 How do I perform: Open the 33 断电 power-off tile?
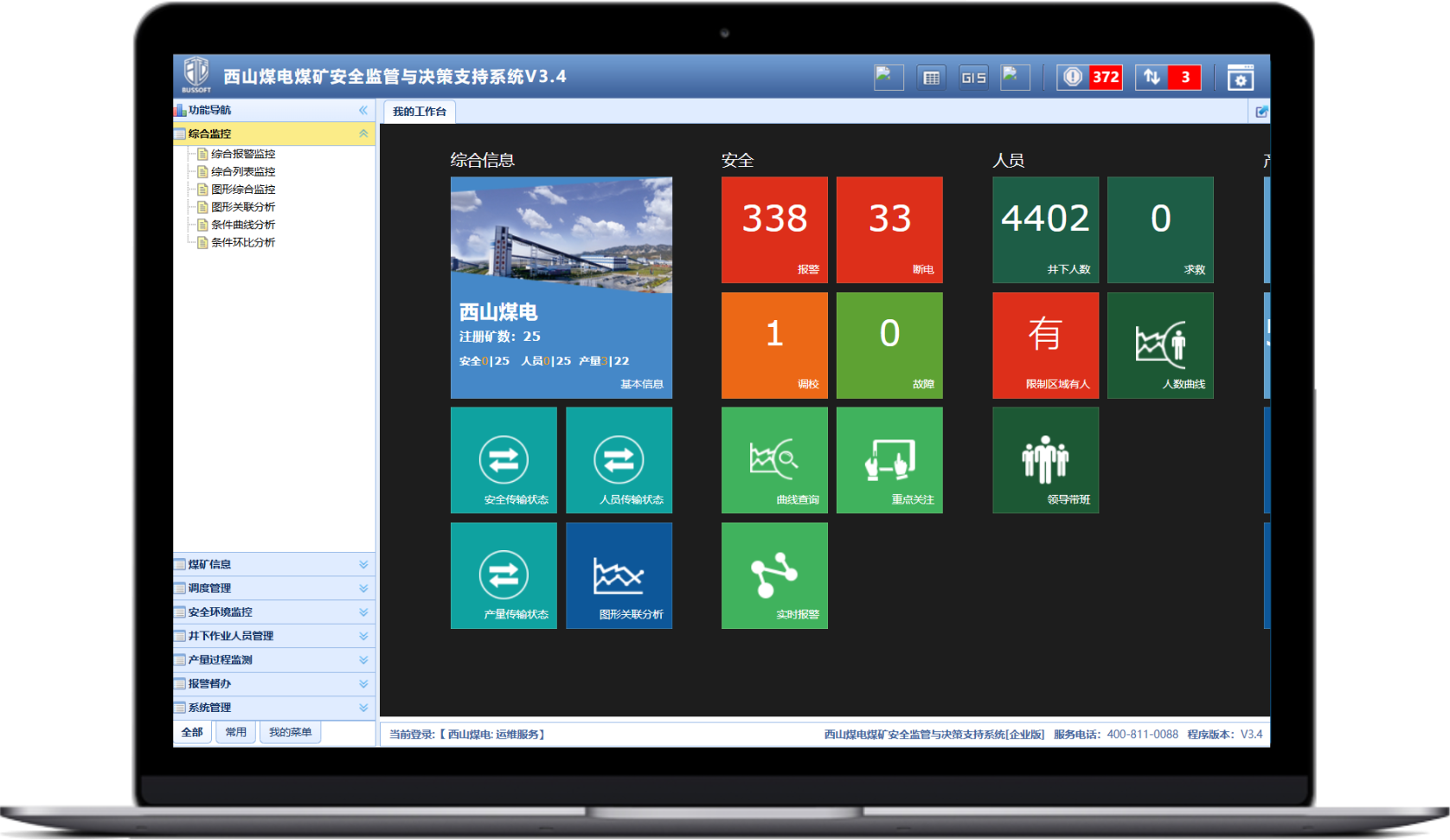889,230
